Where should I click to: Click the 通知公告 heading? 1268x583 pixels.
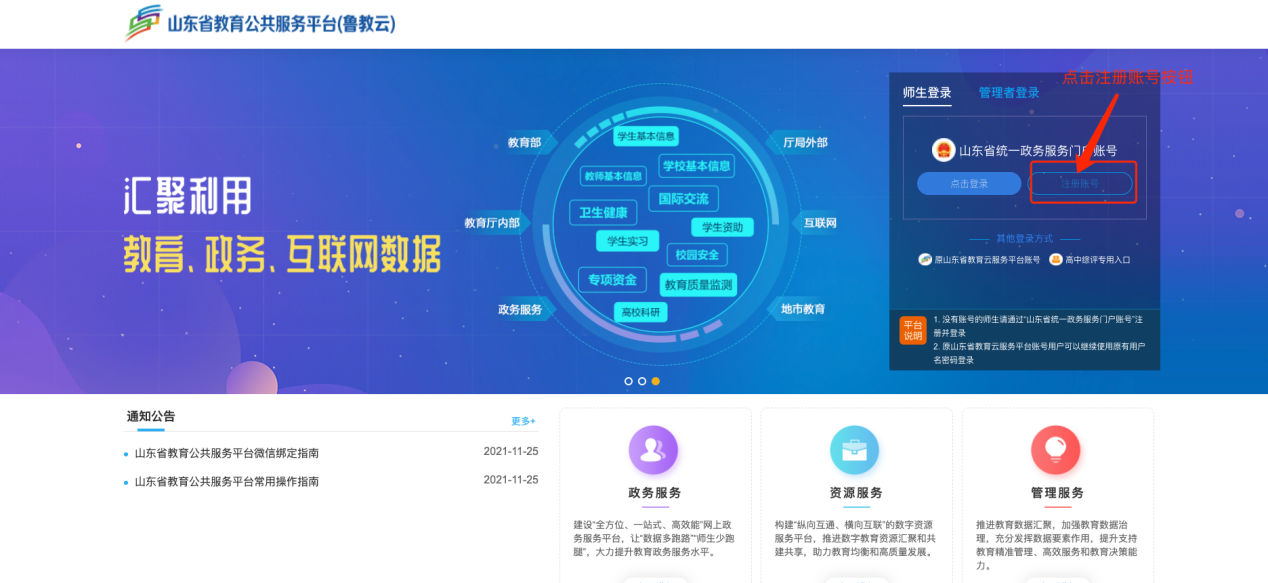click(151, 416)
